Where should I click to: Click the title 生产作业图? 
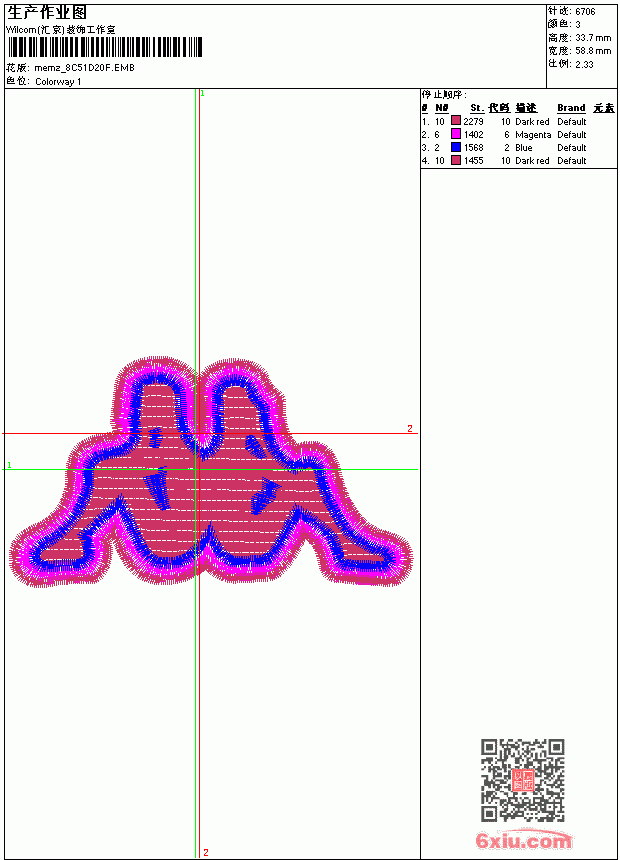[46, 12]
